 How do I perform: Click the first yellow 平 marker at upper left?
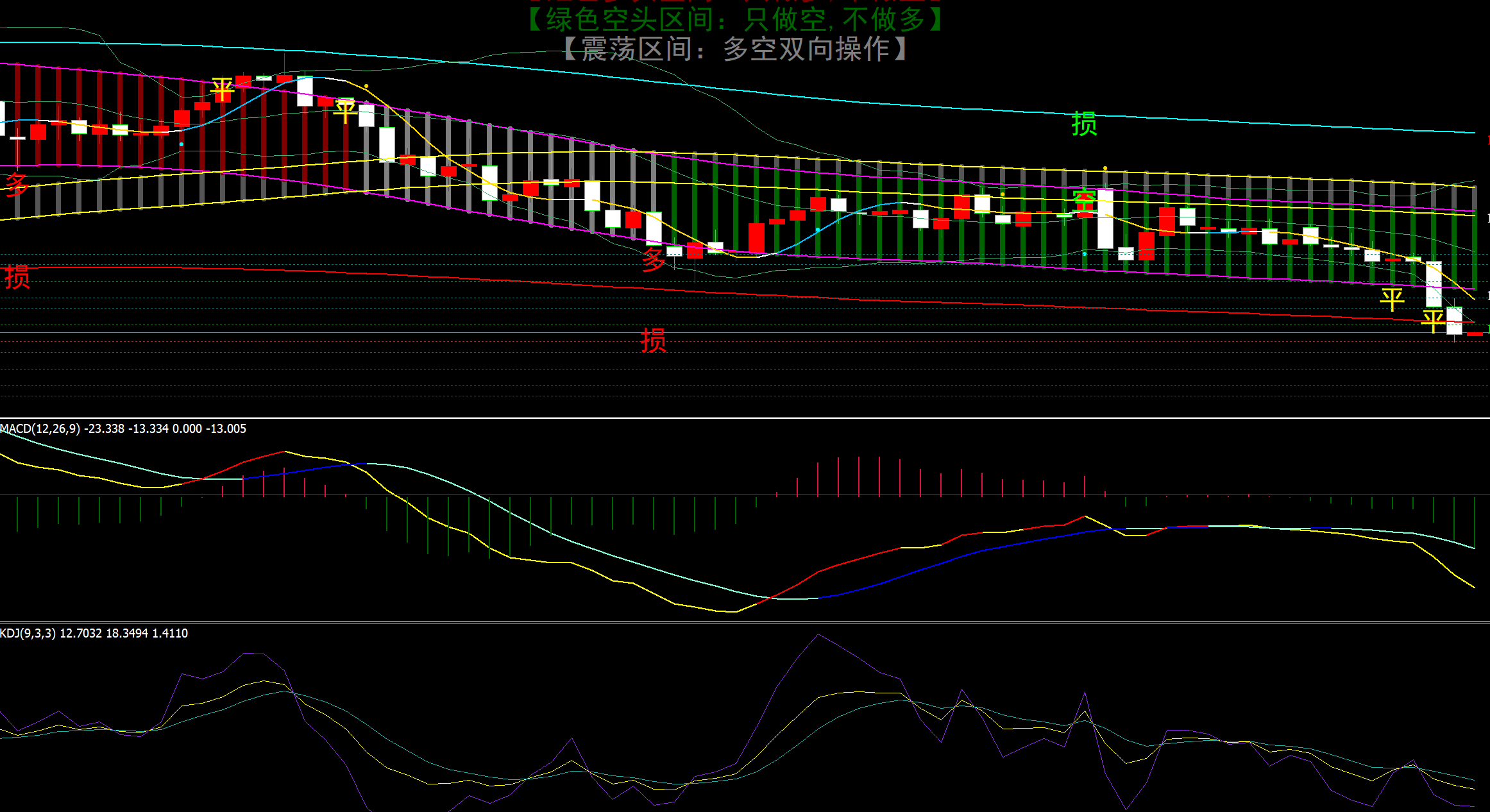222,90
